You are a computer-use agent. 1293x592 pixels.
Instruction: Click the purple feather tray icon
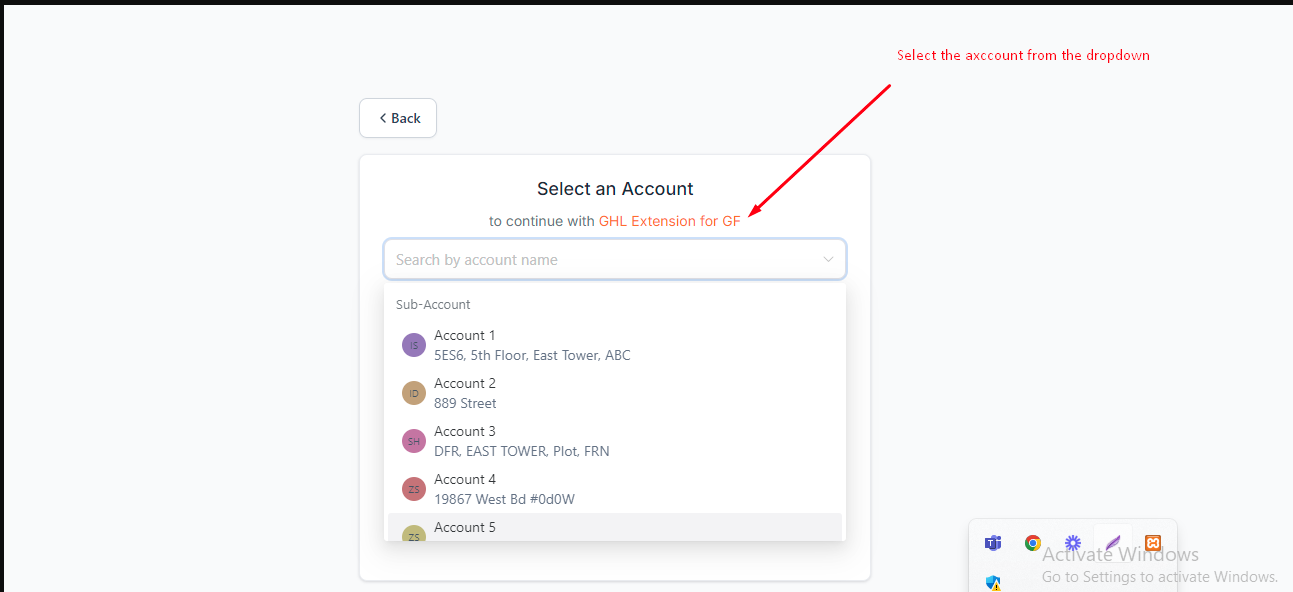(1113, 543)
